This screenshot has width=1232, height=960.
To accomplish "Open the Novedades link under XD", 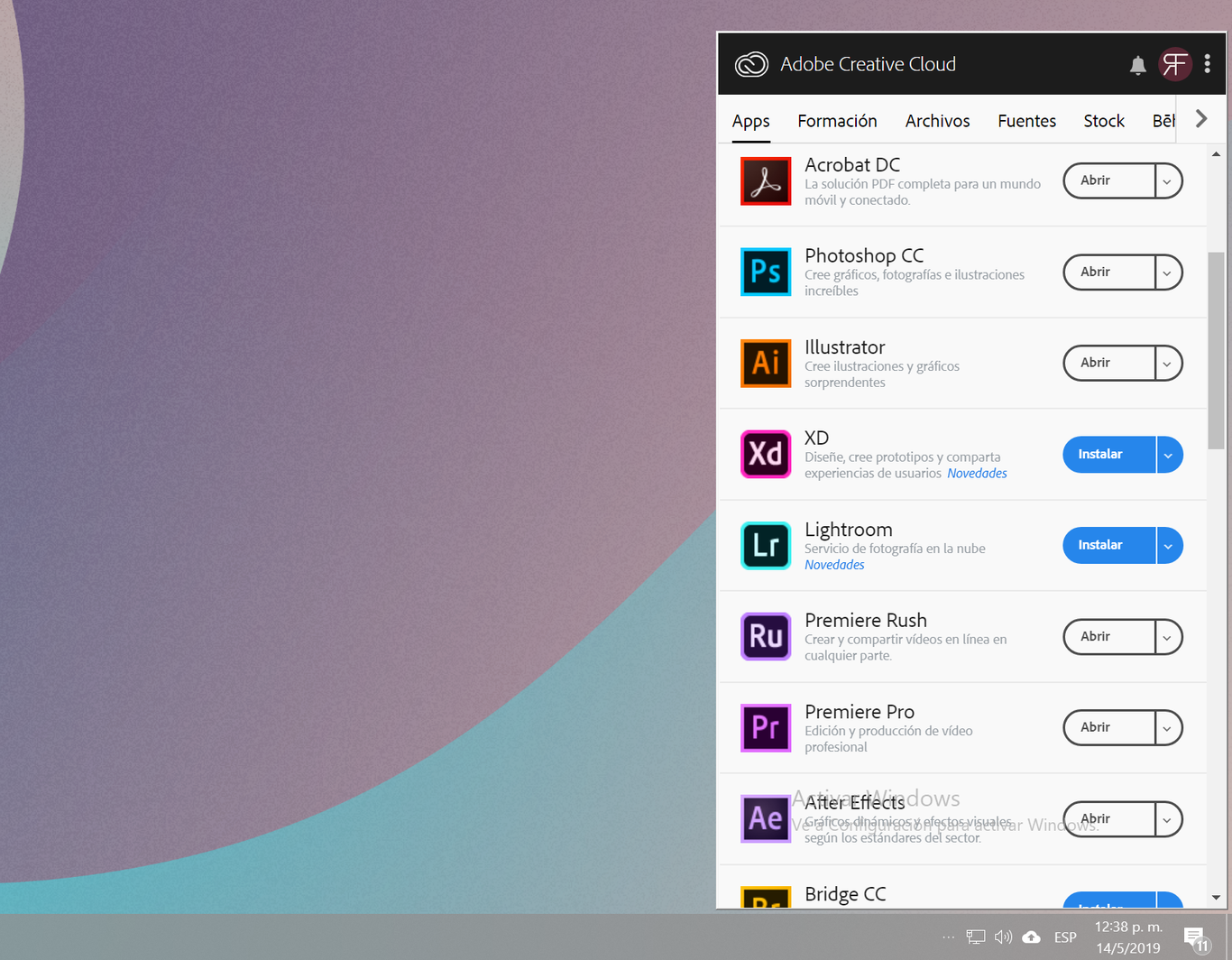I will coord(977,473).
